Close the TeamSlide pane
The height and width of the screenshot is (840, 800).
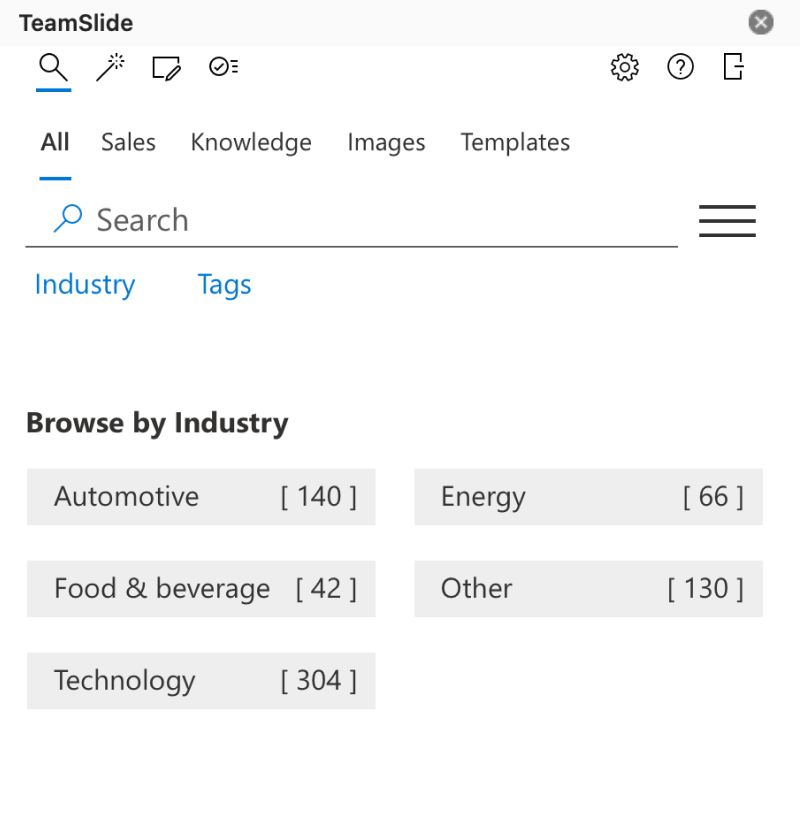(761, 22)
